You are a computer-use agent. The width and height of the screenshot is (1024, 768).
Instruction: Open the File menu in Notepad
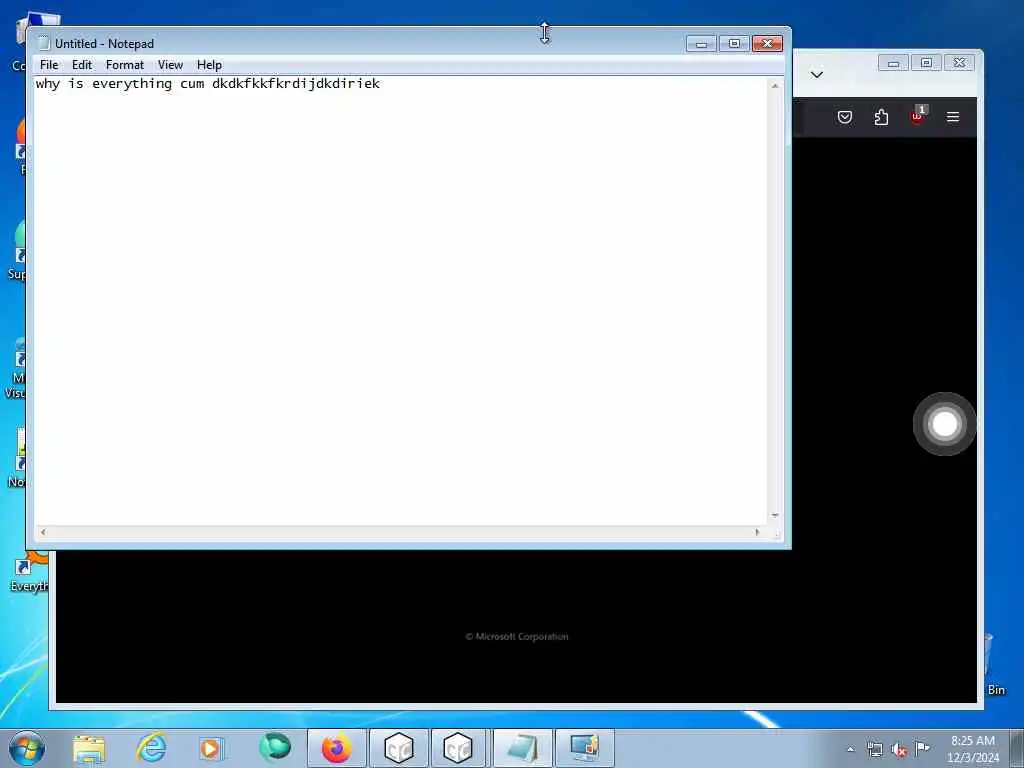[x=49, y=65]
